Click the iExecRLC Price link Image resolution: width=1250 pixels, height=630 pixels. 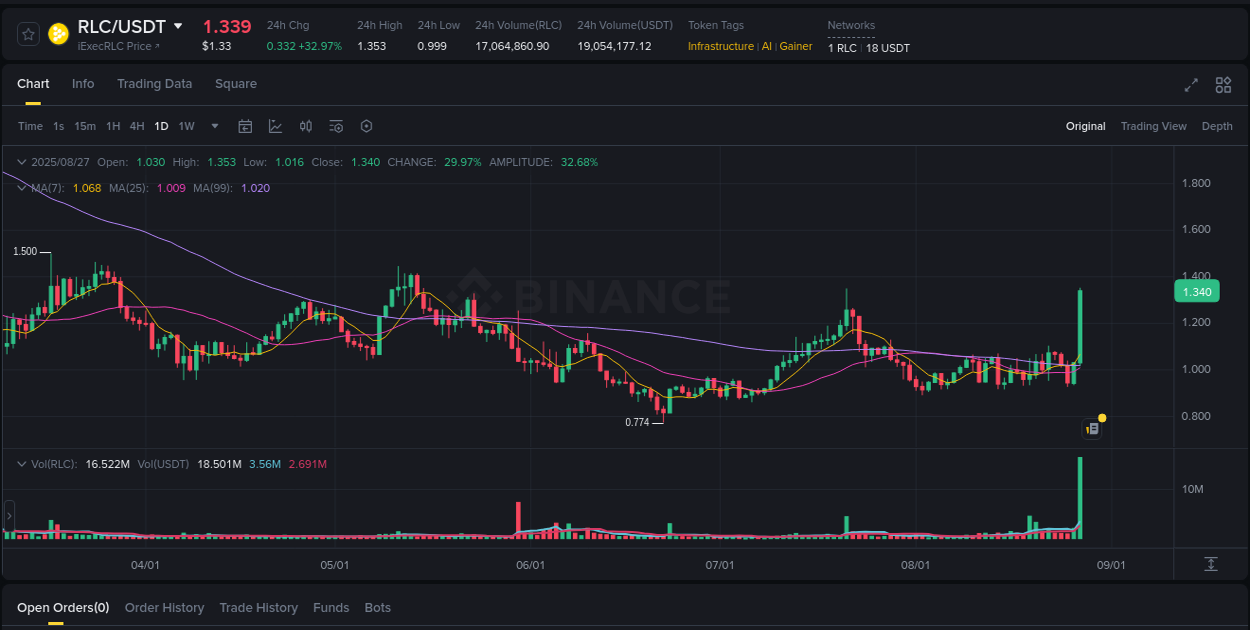tap(114, 45)
